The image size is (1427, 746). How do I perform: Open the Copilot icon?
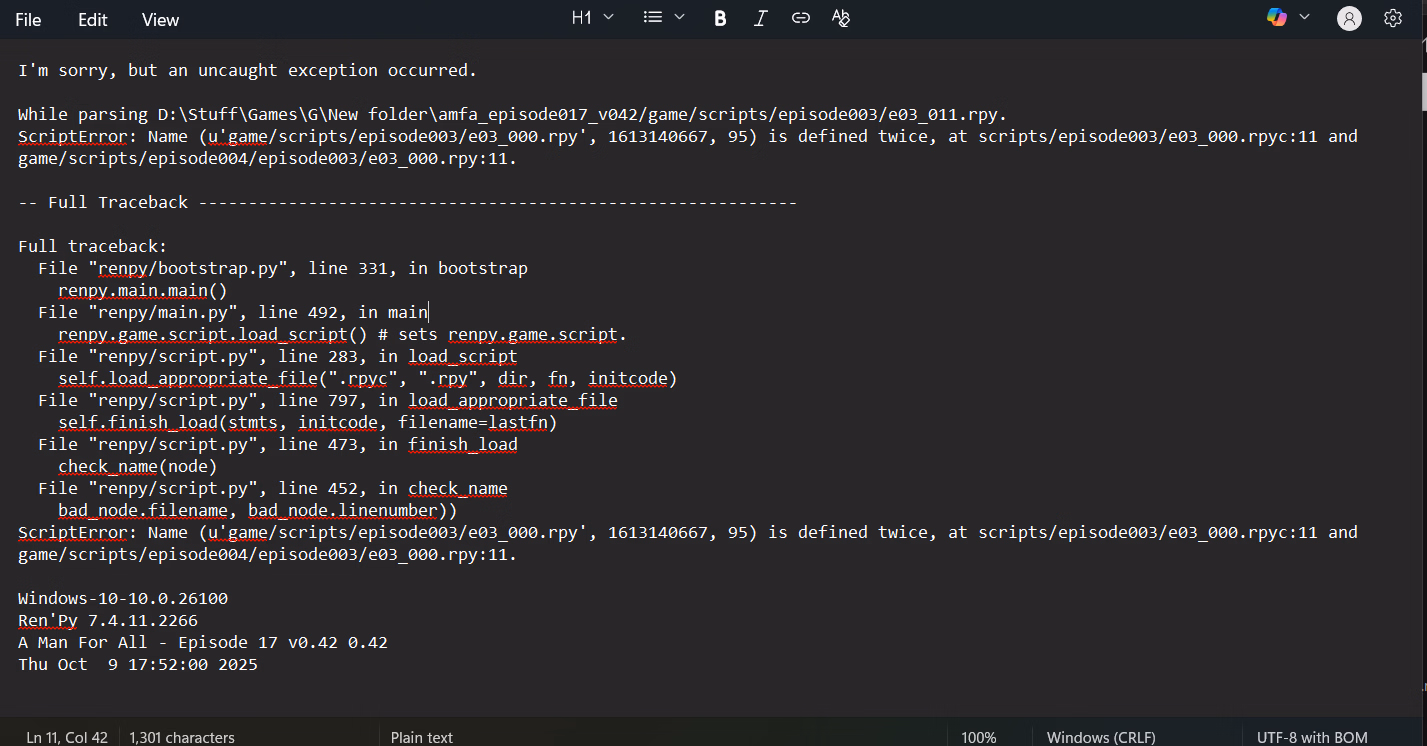(1277, 18)
